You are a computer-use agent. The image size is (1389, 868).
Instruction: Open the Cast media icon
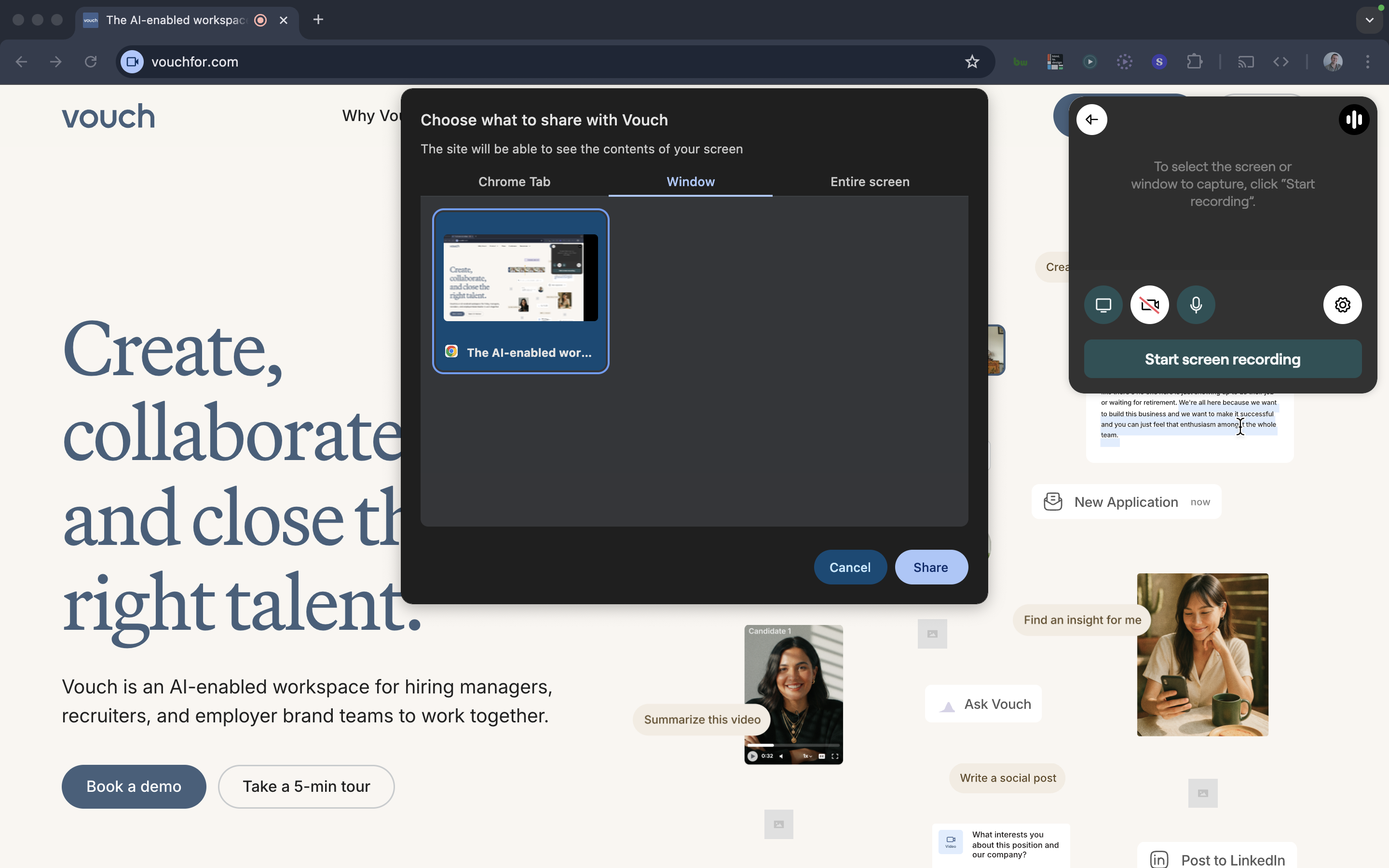pyautogui.click(x=1246, y=61)
